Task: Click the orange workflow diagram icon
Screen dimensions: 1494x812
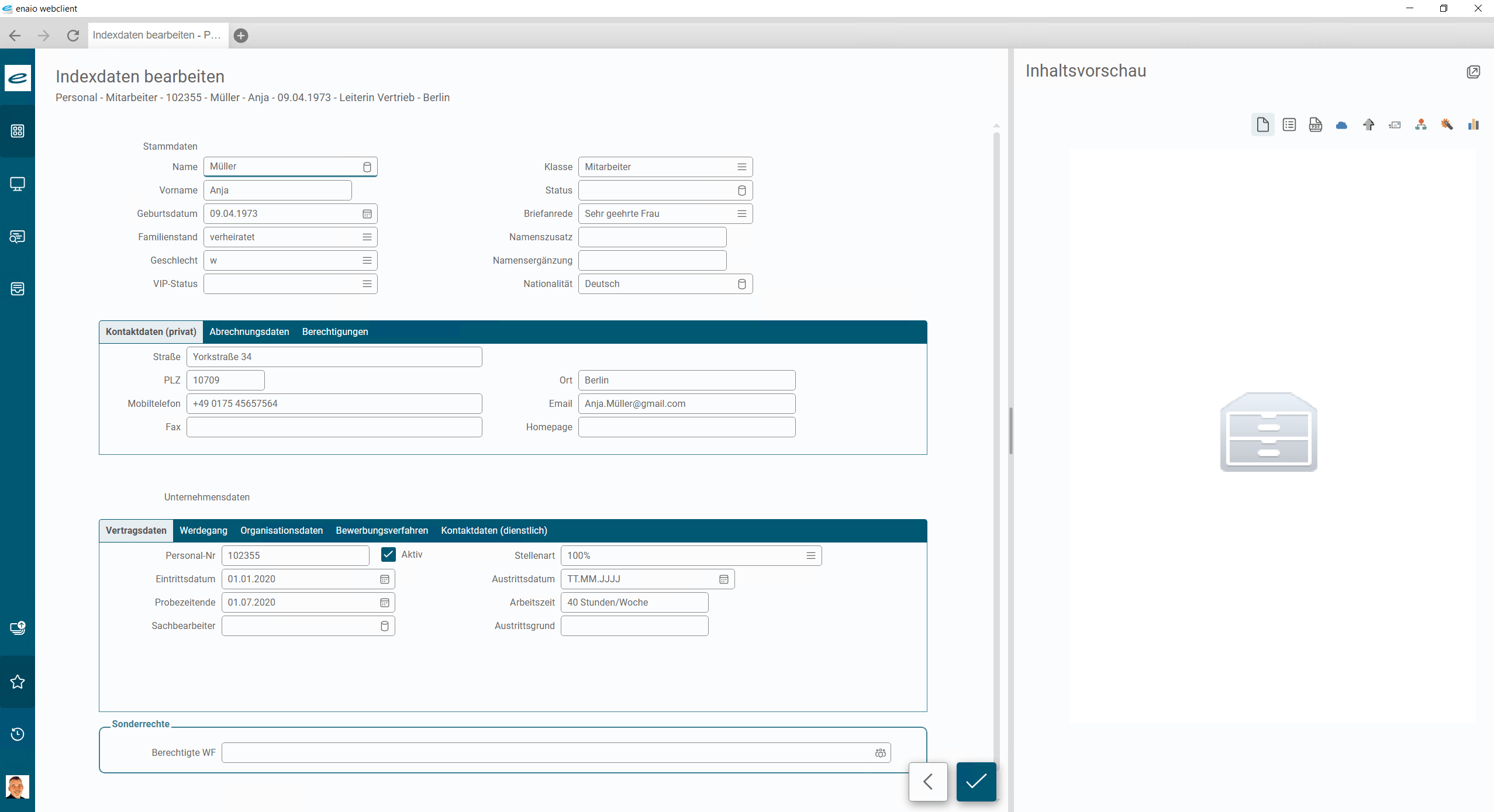Action: point(1420,125)
